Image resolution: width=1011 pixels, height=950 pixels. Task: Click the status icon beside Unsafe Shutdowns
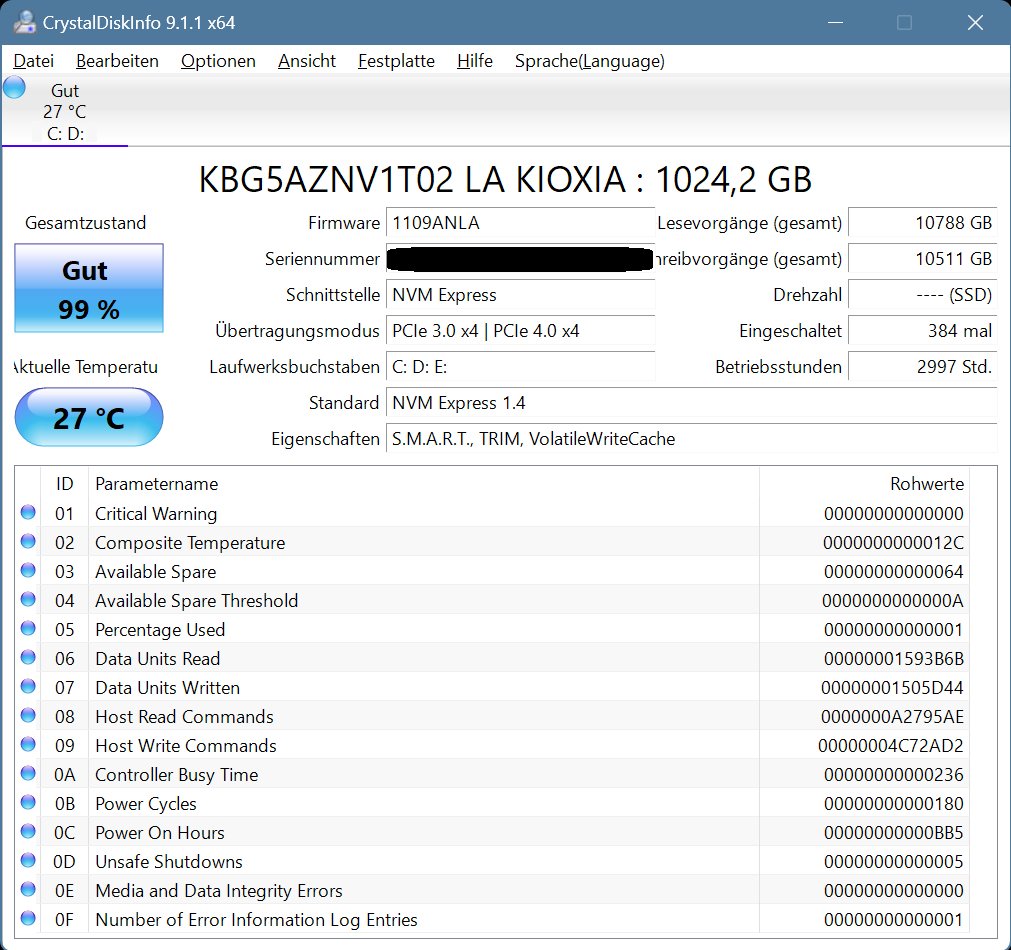tap(29, 861)
